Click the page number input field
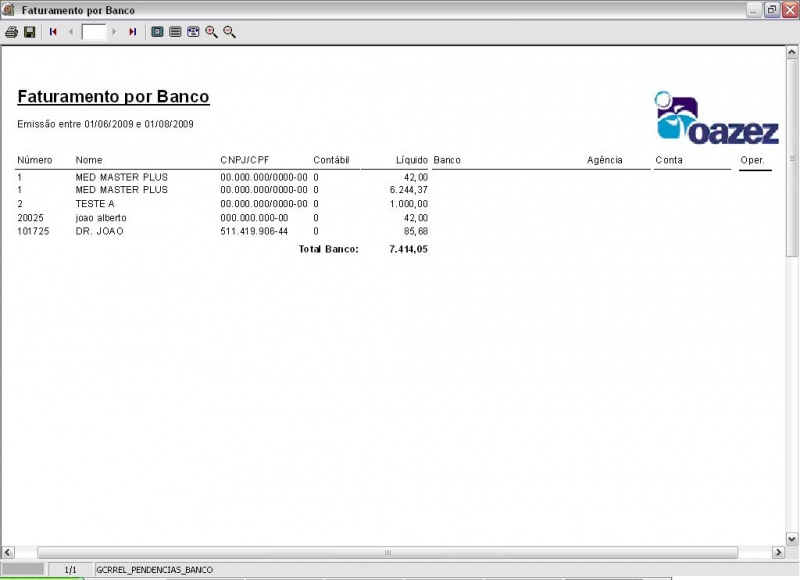Viewport: 800px width, 580px height. [x=93, y=32]
